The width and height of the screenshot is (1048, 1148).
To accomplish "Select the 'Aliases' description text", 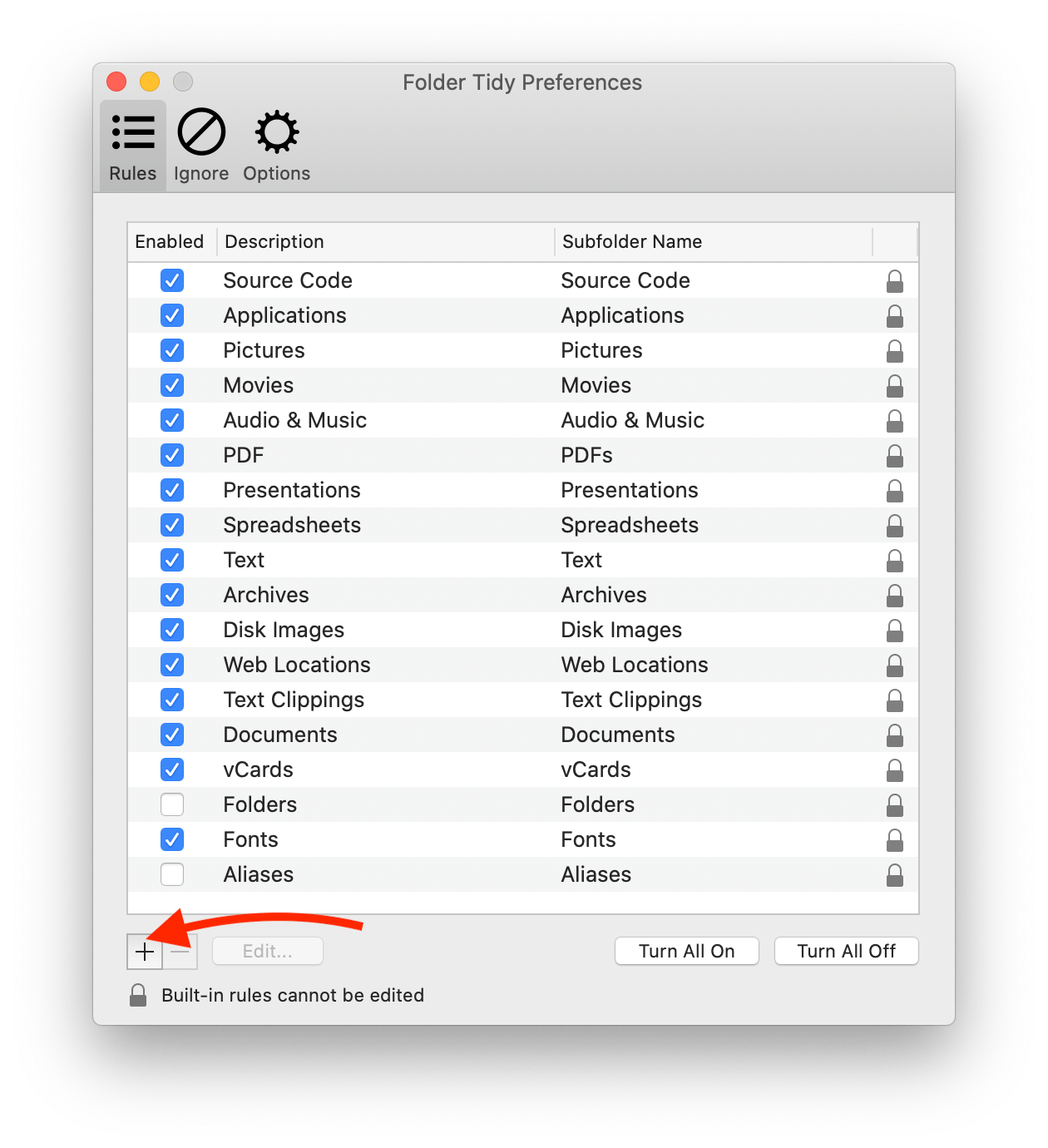I will point(259,874).
